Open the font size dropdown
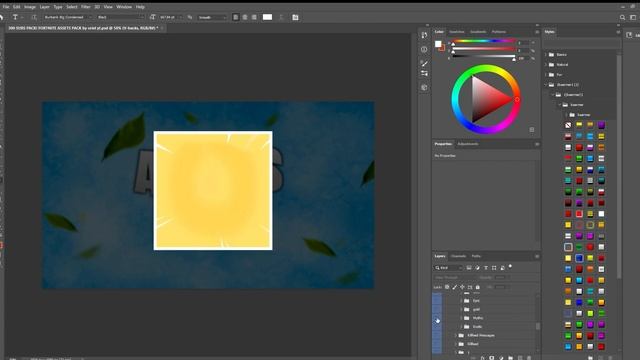640x360 pixels. click(171, 17)
